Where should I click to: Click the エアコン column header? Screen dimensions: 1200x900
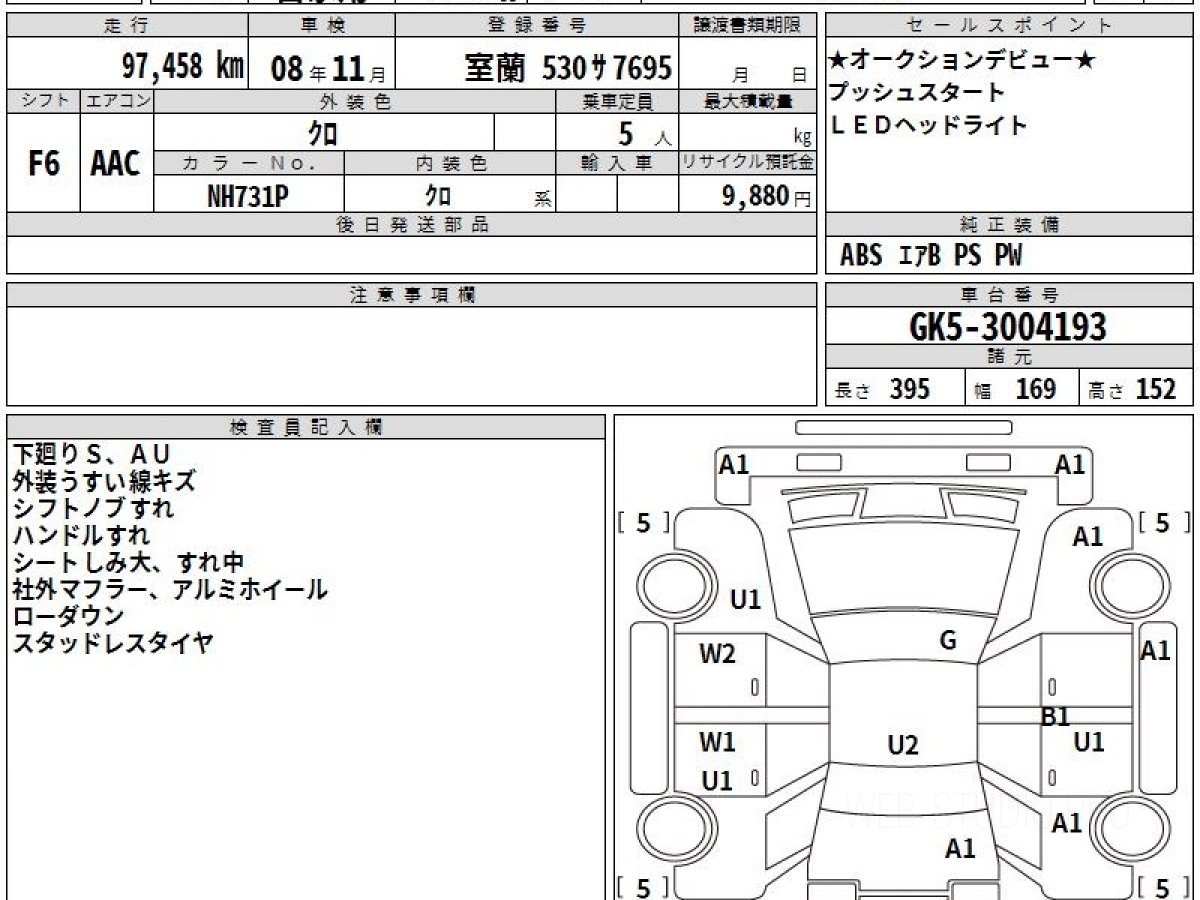pyautogui.click(x=117, y=101)
